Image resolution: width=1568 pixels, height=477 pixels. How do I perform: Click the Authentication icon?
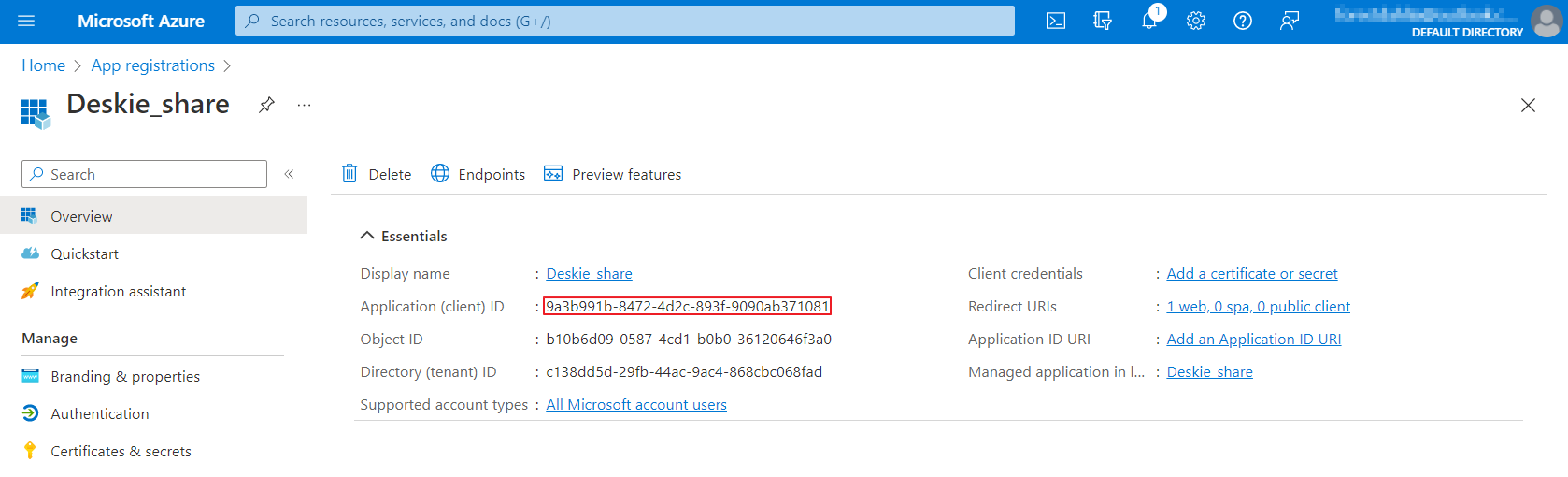[x=30, y=413]
